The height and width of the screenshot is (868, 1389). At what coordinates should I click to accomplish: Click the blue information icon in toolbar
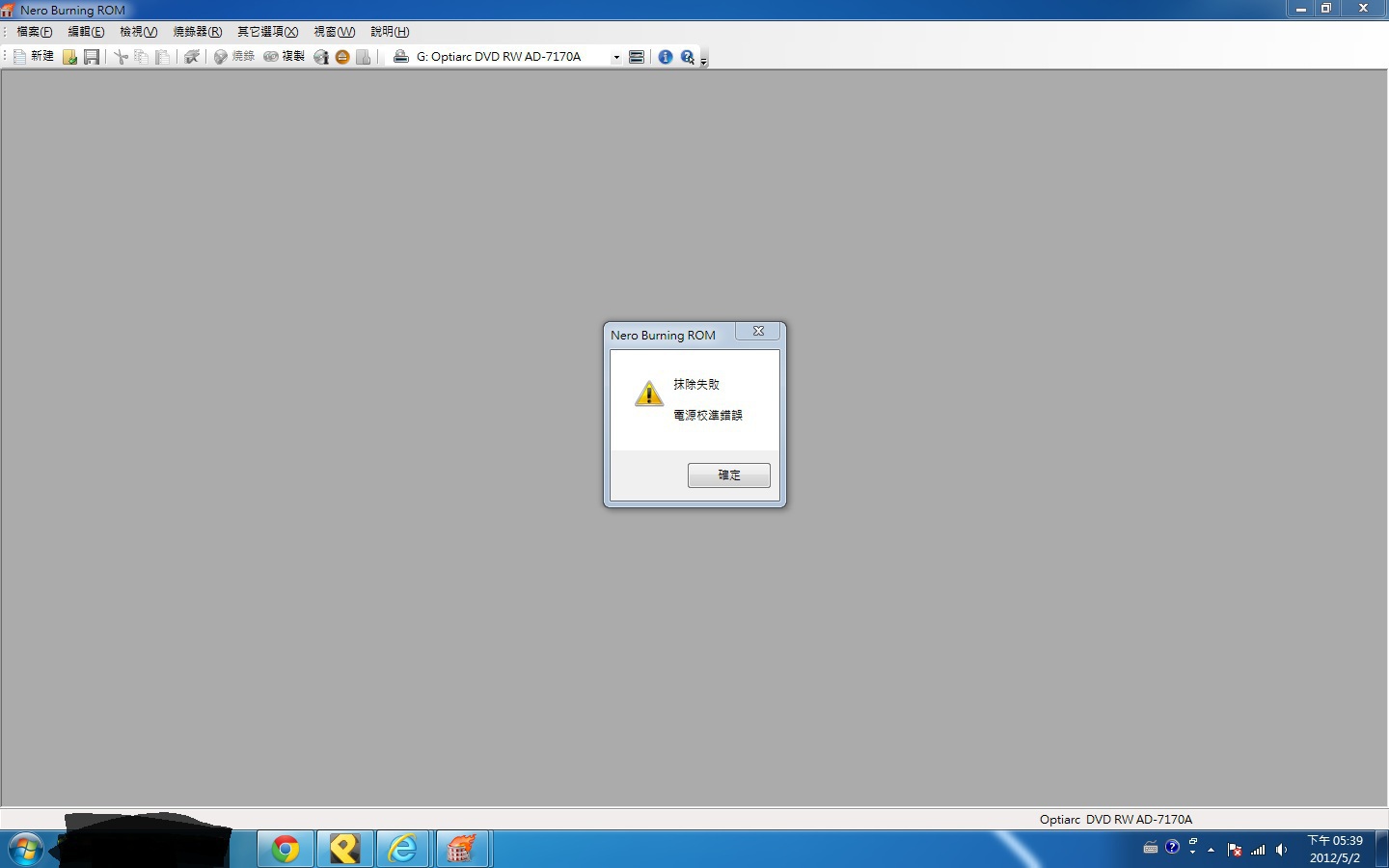666,57
